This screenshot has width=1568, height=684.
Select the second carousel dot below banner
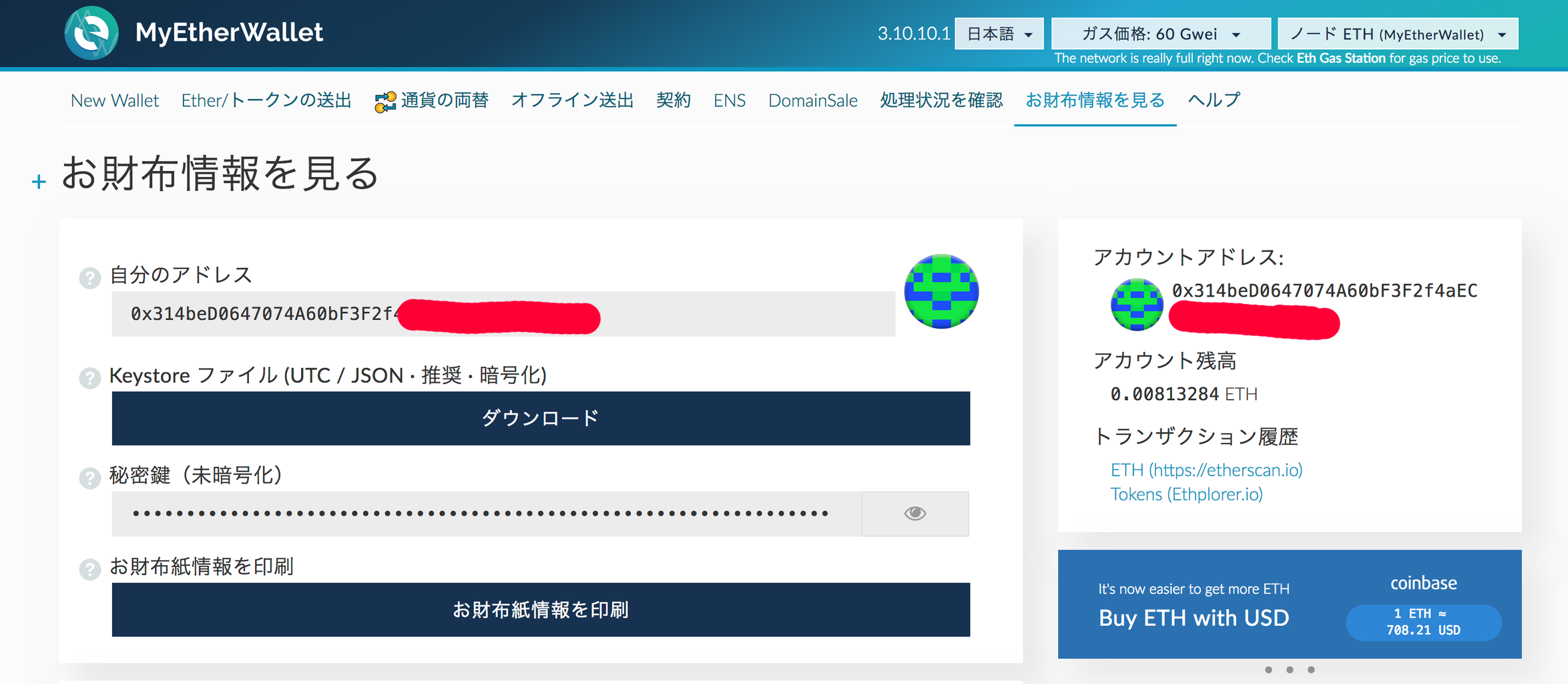click(x=1290, y=669)
